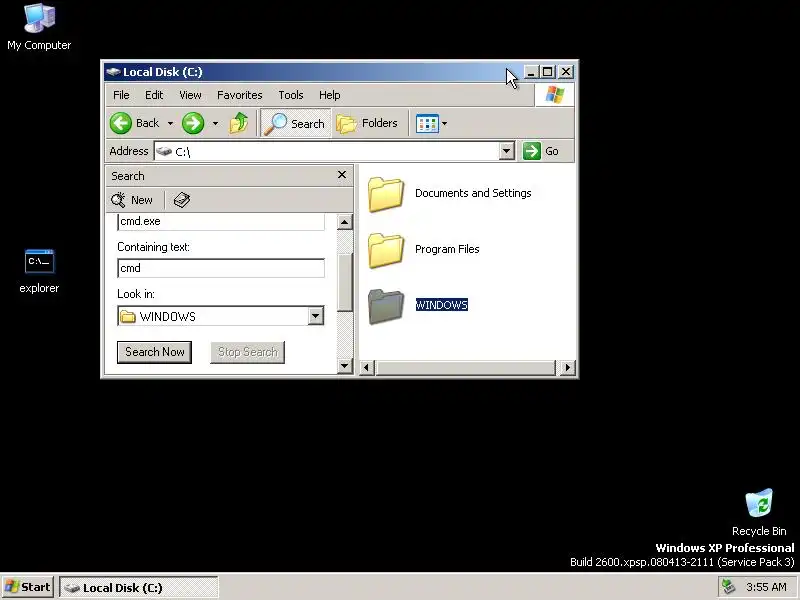800x600 pixels.
Task: Click file list scroll right arrow
Action: [x=567, y=367]
